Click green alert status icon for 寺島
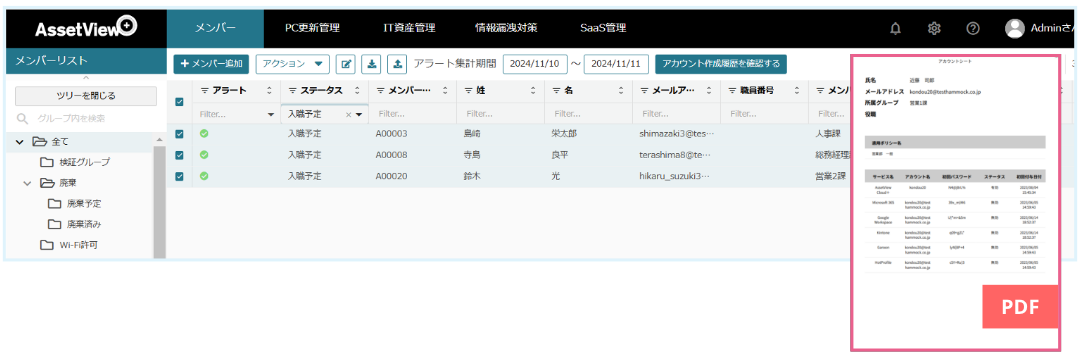Image resolution: width=1080 pixels, height=363 pixels. click(x=204, y=155)
